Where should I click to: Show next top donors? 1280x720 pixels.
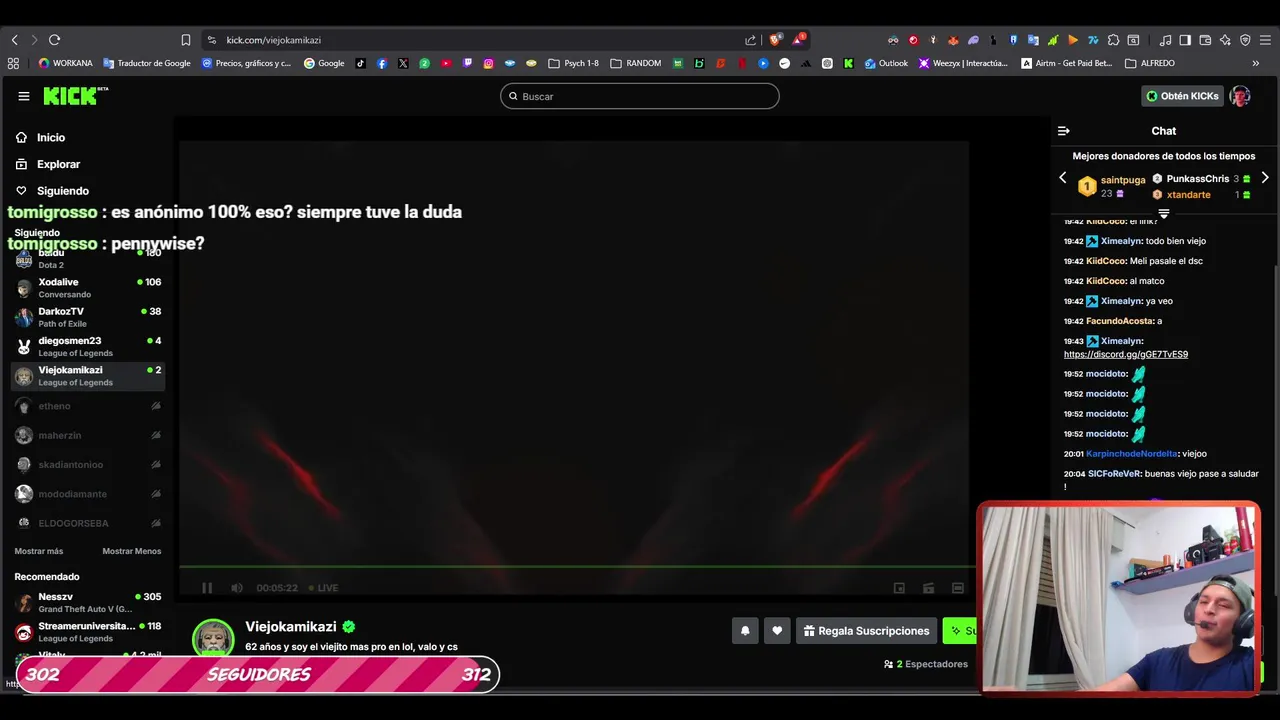pos(1265,178)
